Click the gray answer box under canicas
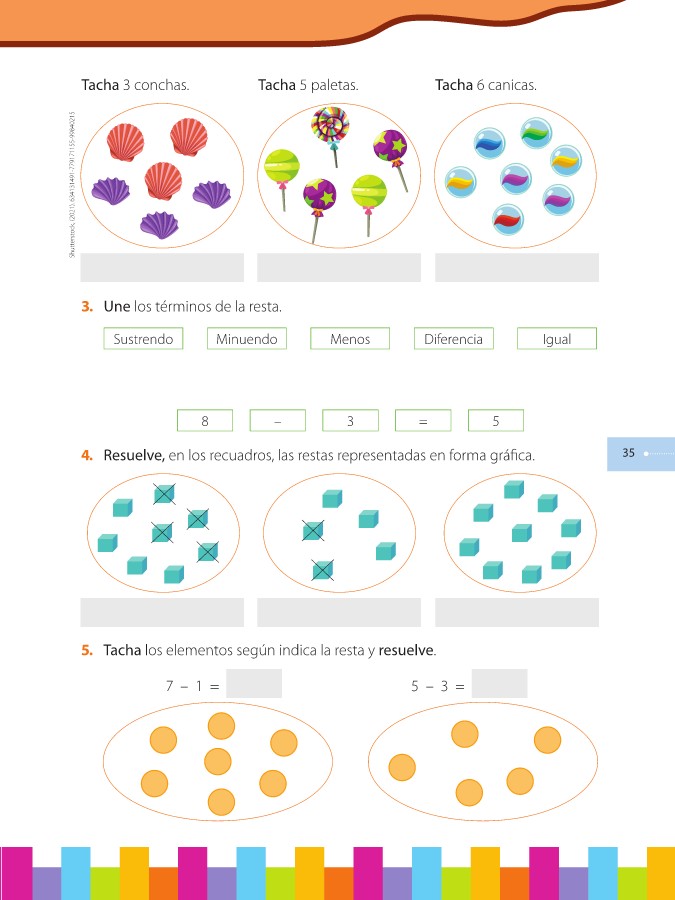The image size is (675, 900). pos(517,267)
